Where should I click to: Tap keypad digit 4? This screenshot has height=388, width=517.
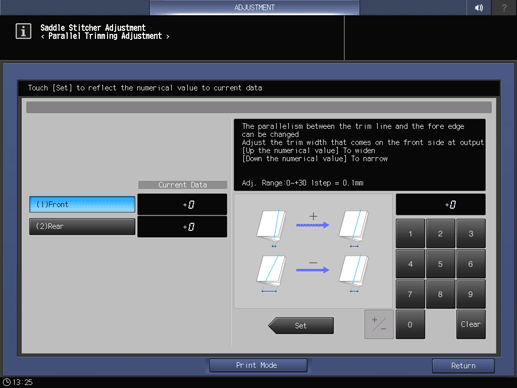pos(410,264)
